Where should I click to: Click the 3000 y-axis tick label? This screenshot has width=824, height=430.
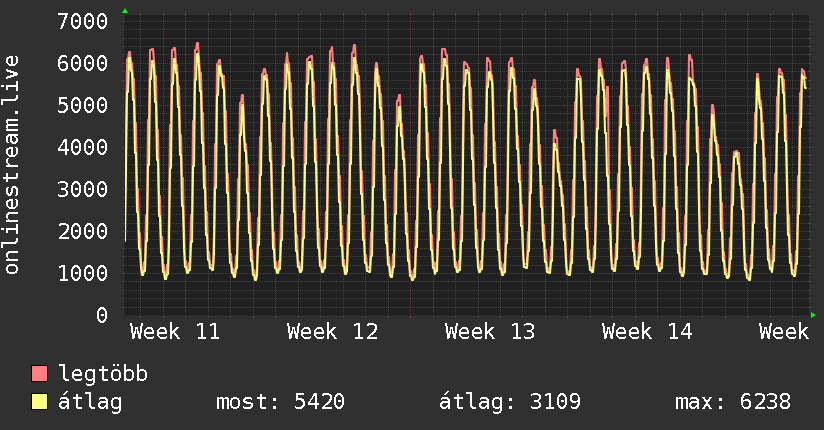pyautogui.click(x=83, y=189)
